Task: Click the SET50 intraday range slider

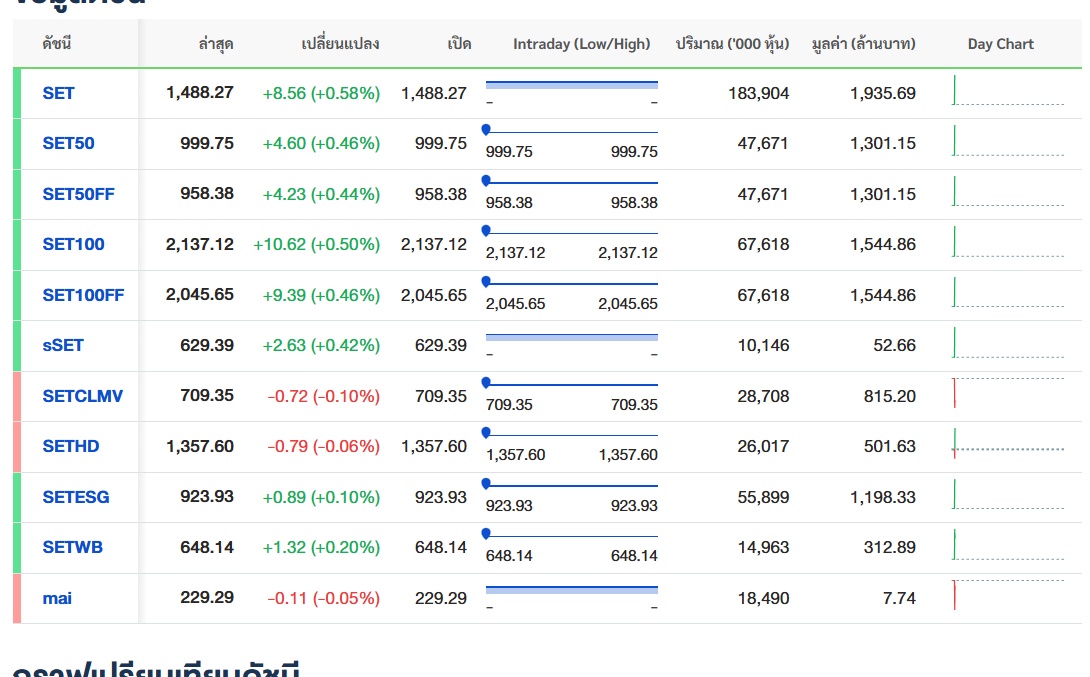Action: [x=571, y=132]
